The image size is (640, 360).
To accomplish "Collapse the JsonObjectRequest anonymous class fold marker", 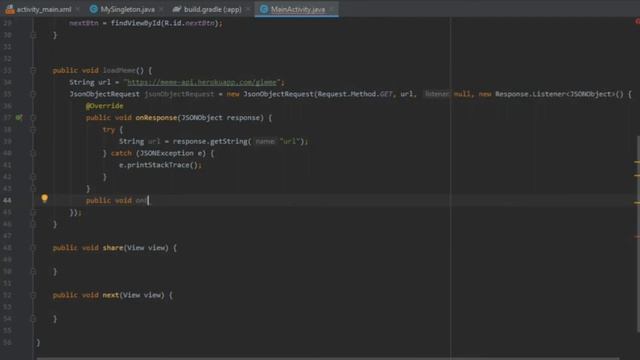I will click(34, 94).
